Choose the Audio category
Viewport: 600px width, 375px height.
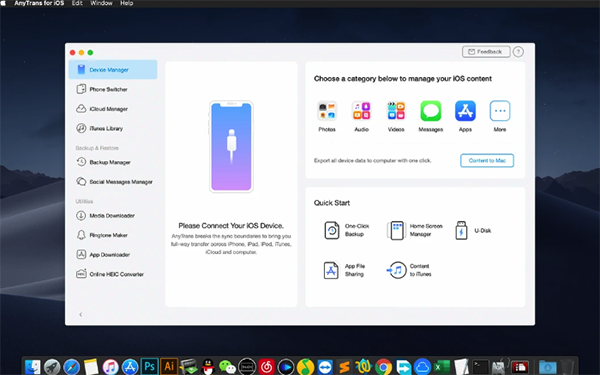361,116
